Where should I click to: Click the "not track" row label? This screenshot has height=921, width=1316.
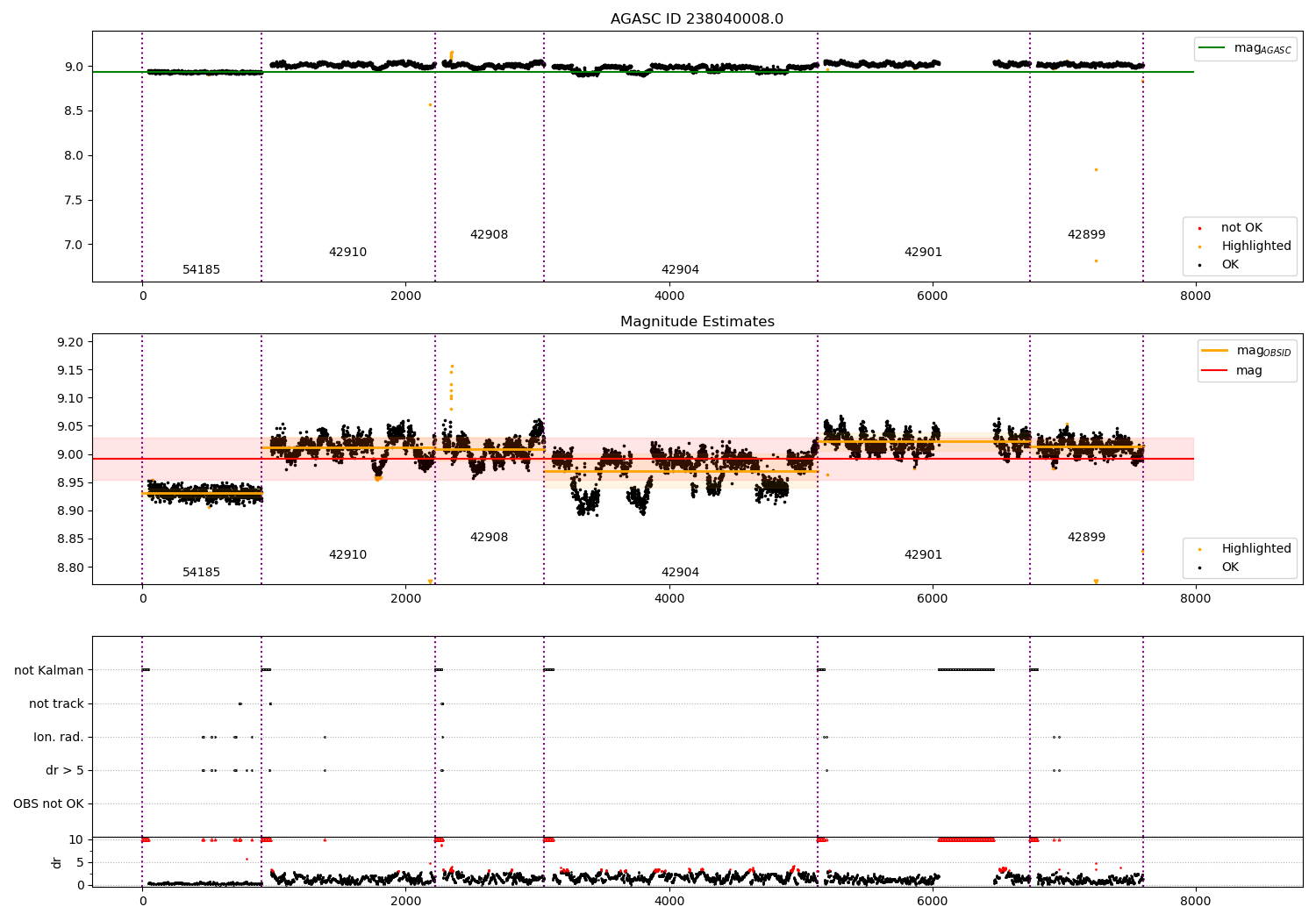pyautogui.click(x=56, y=704)
